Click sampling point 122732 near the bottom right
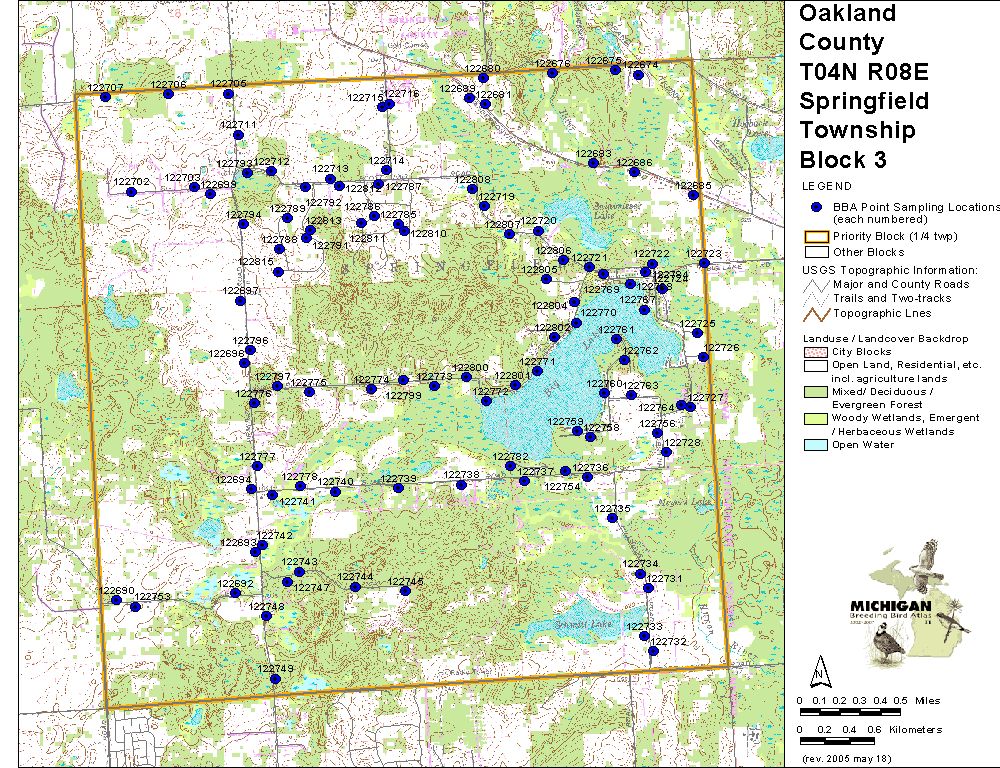This screenshot has height=768, width=1000. pyautogui.click(x=654, y=651)
